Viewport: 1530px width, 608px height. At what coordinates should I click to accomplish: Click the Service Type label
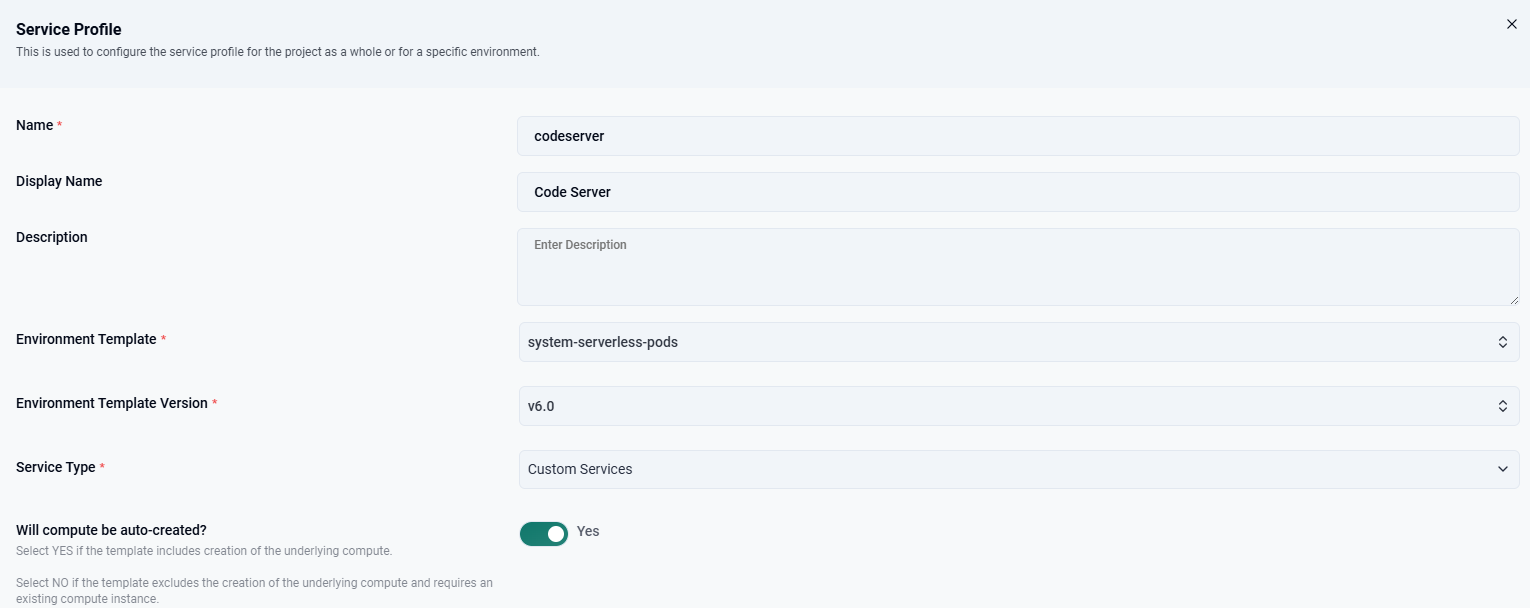coord(56,467)
